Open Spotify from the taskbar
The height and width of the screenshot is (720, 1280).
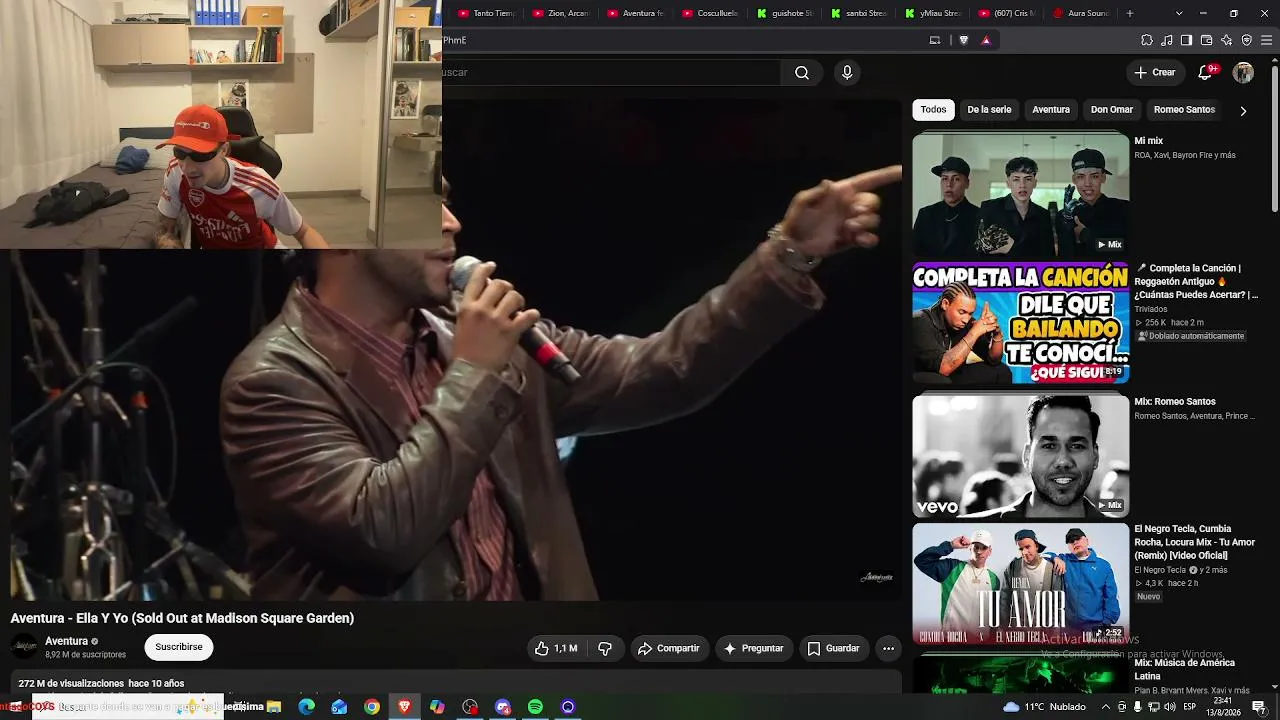[x=535, y=707]
